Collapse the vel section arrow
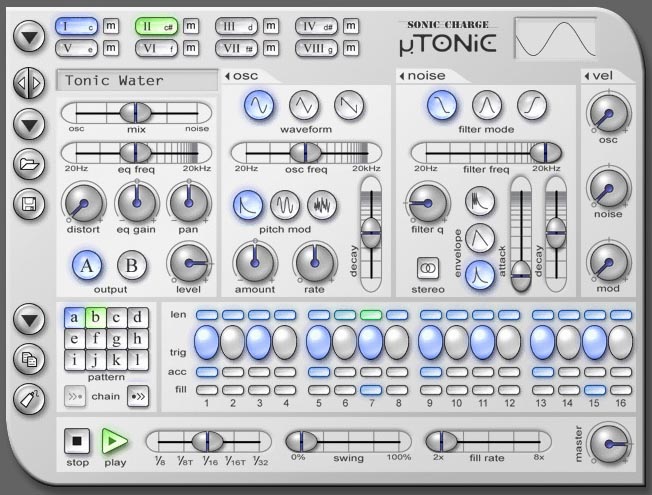This screenshot has width=652, height=495. point(587,76)
